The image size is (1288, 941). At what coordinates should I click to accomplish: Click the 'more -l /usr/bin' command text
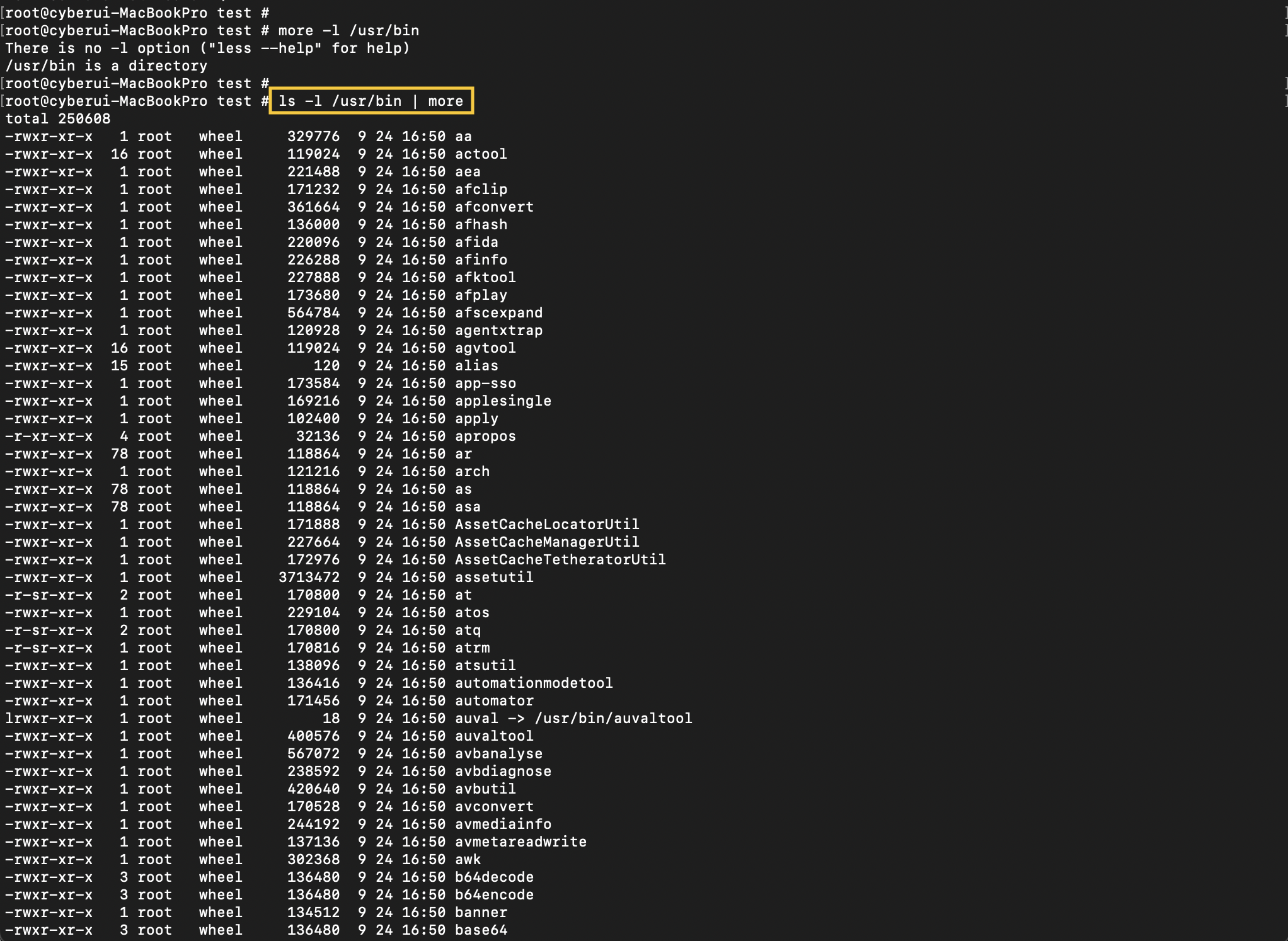click(348, 30)
